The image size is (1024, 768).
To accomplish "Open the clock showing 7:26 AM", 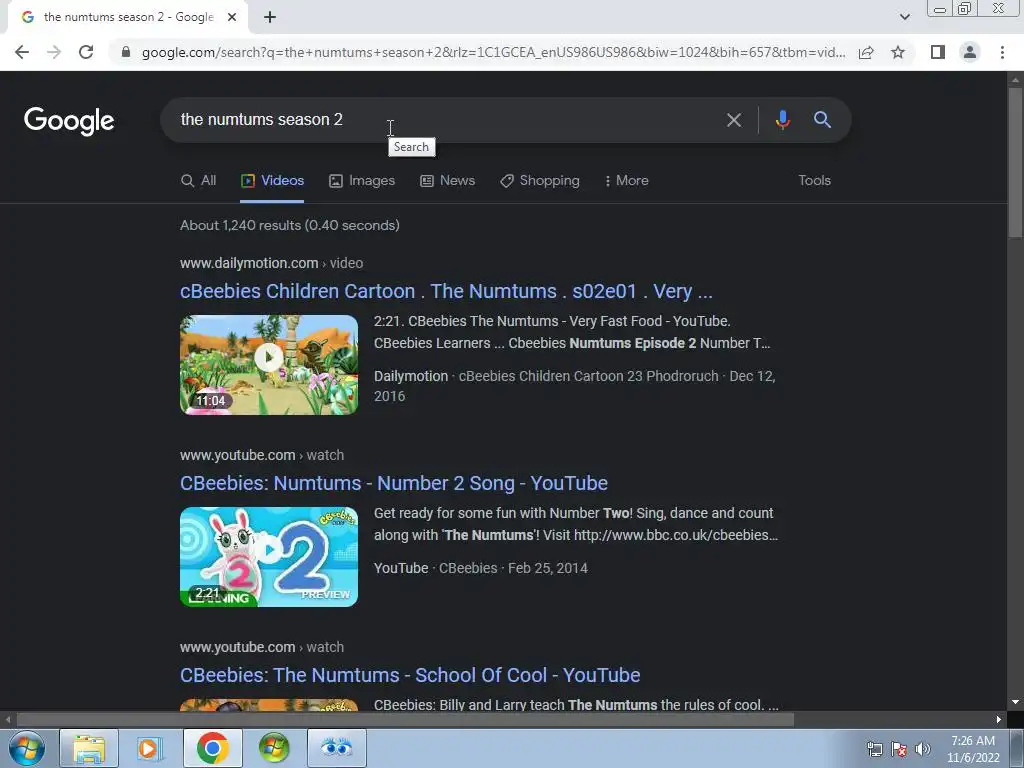I will click(x=973, y=749).
